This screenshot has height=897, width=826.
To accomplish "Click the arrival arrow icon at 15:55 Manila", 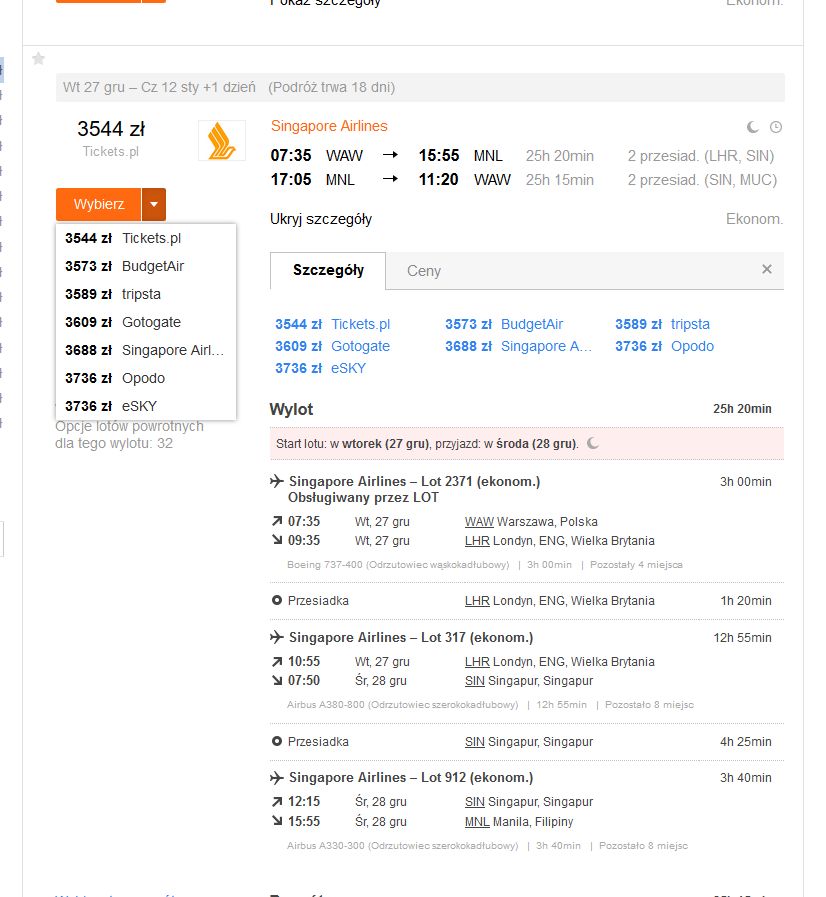I will tap(277, 821).
